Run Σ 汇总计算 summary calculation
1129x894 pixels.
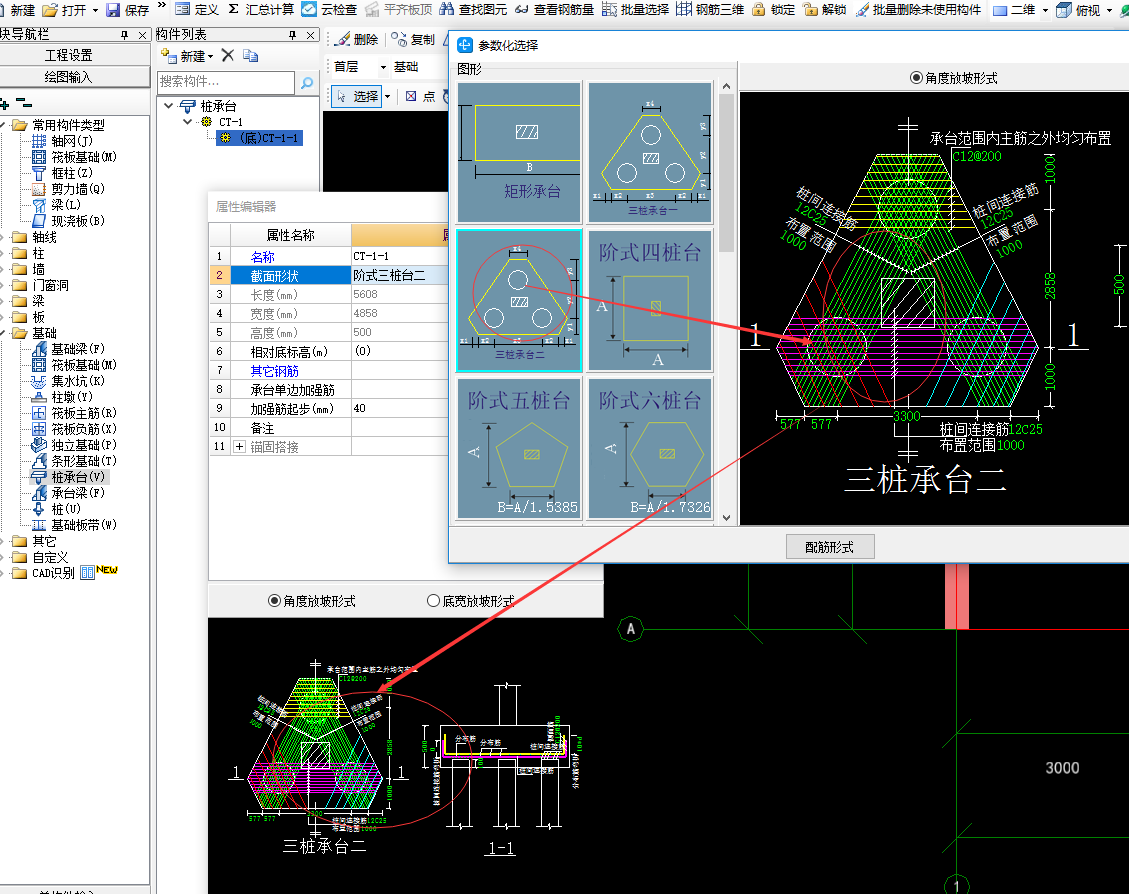click(261, 9)
